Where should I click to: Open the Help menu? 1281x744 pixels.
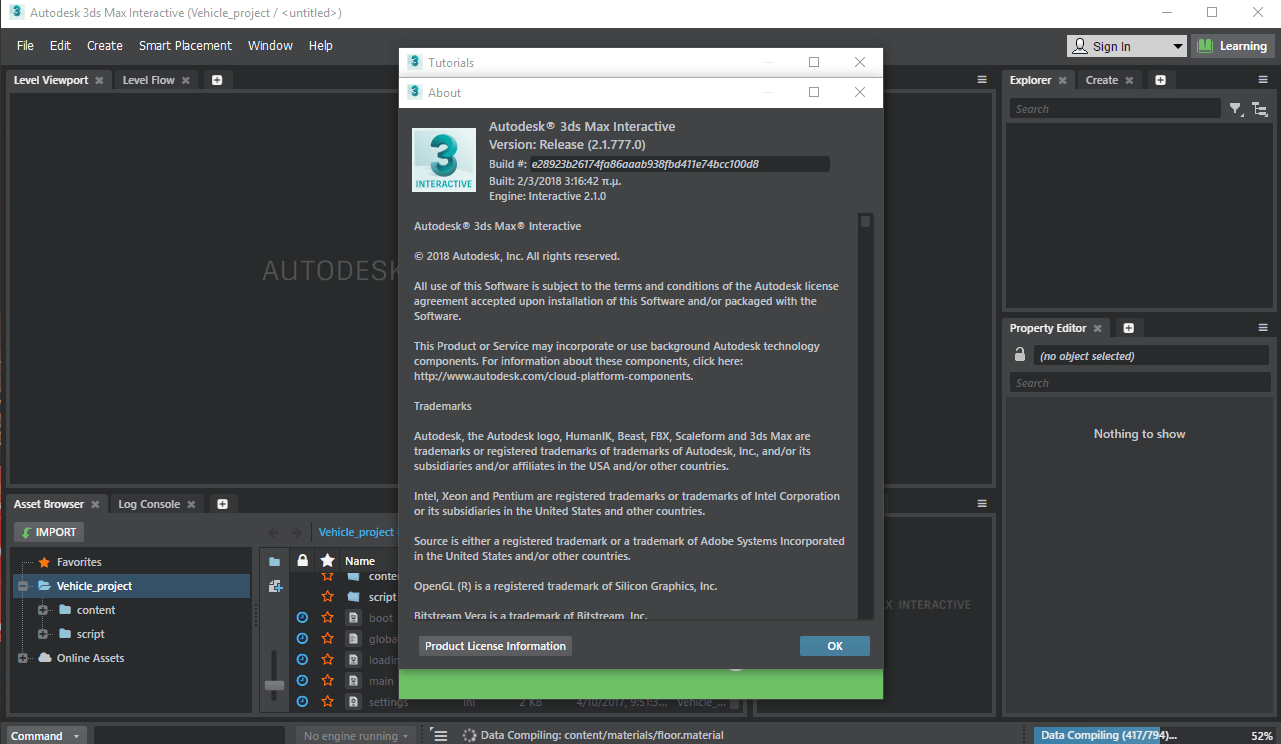[x=320, y=46]
